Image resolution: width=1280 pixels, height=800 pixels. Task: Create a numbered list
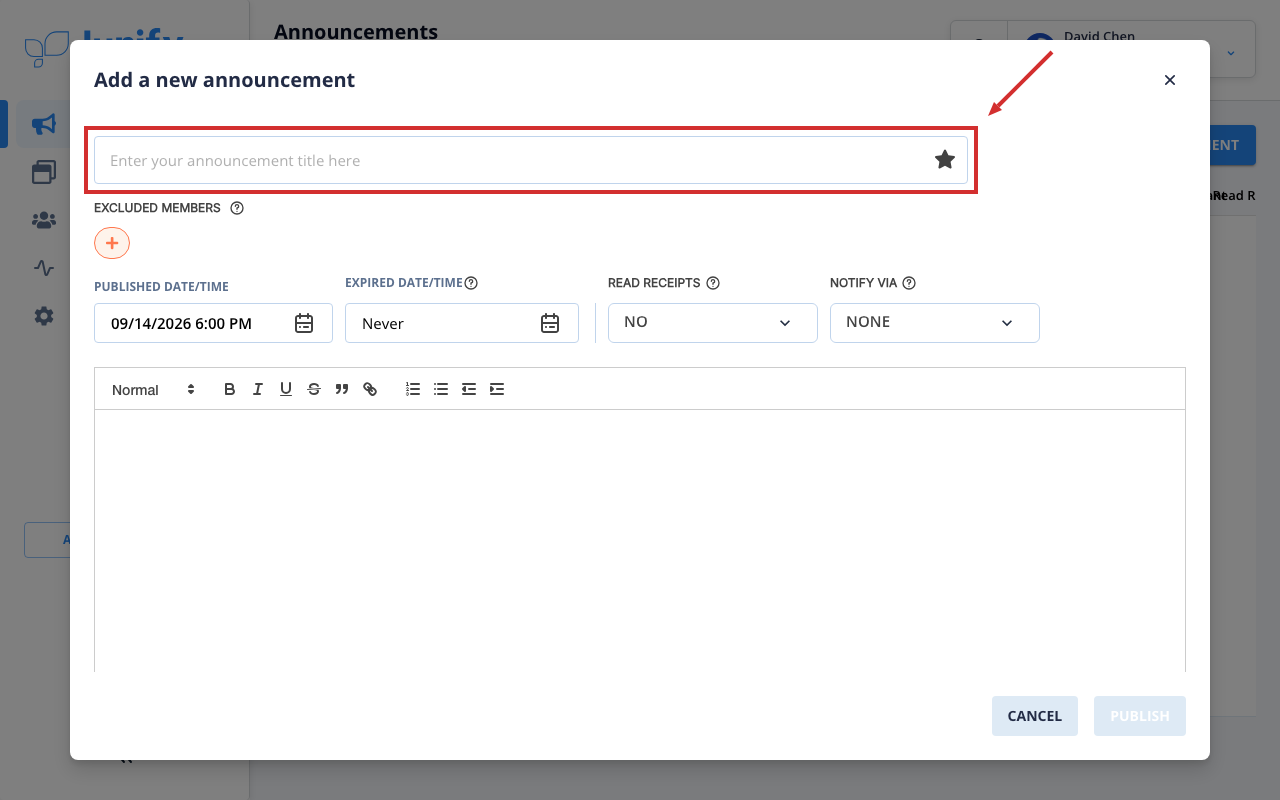click(413, 390)
